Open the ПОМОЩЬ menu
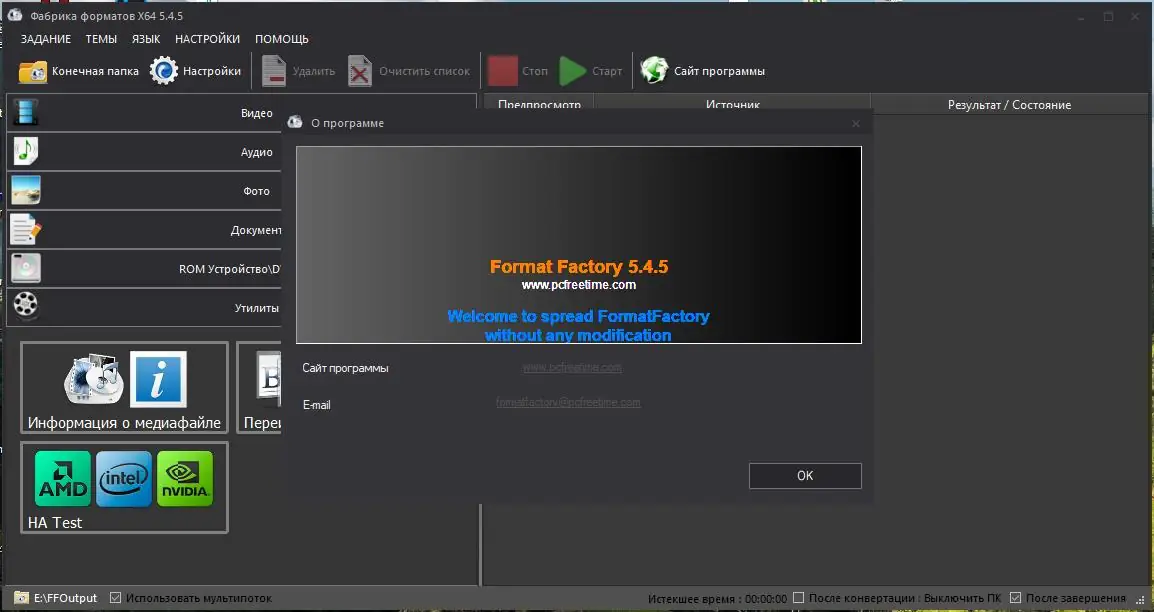1154x612 pixels. [282, 39]
